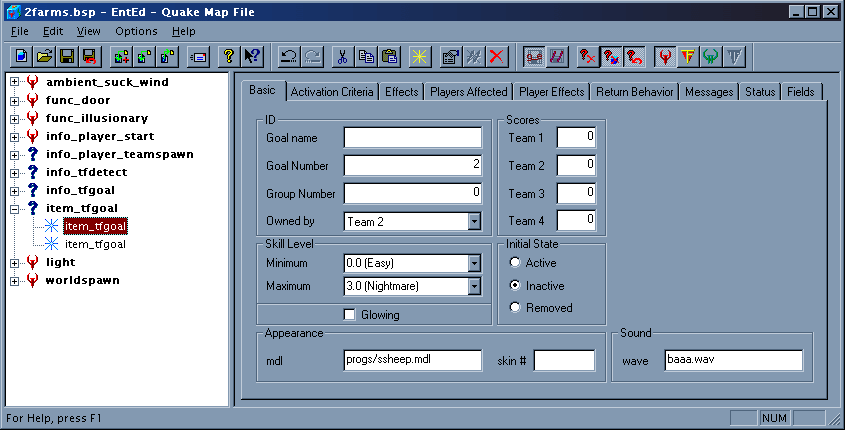
Task: Click the purple slashes toolbar icon
Action: tap(557, 56)
